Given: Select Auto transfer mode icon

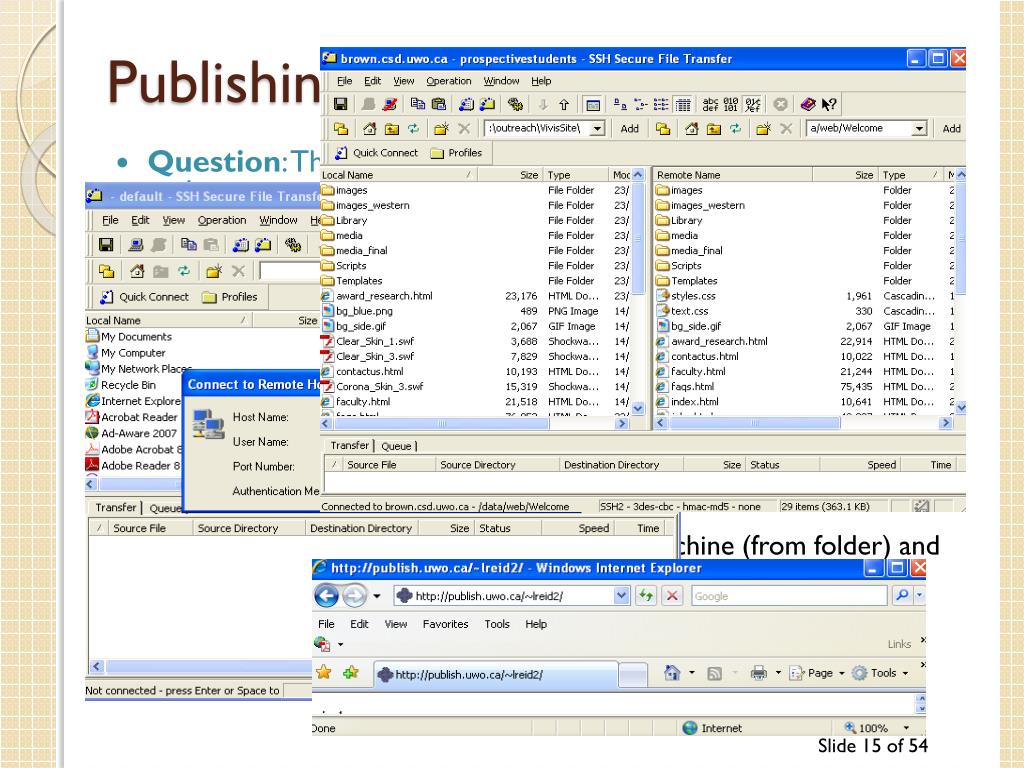Looking at the screenshot, I should pos(752,104).
